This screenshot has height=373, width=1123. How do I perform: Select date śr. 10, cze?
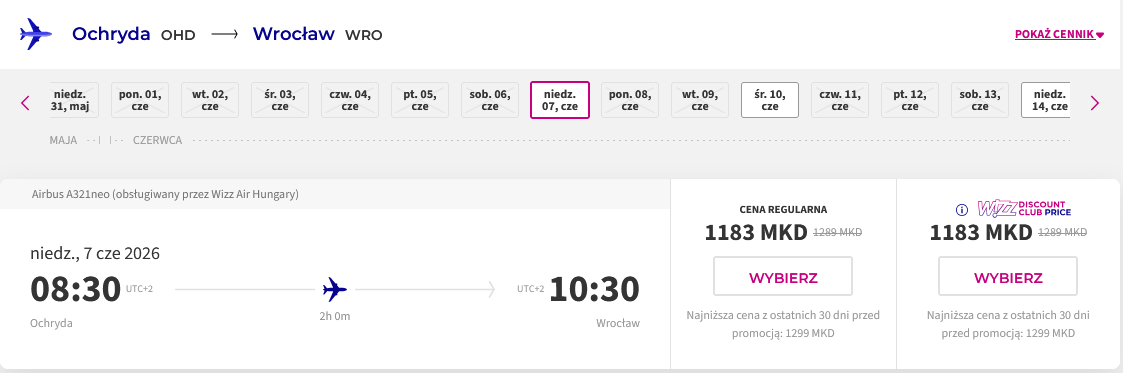tap(769, 100)
